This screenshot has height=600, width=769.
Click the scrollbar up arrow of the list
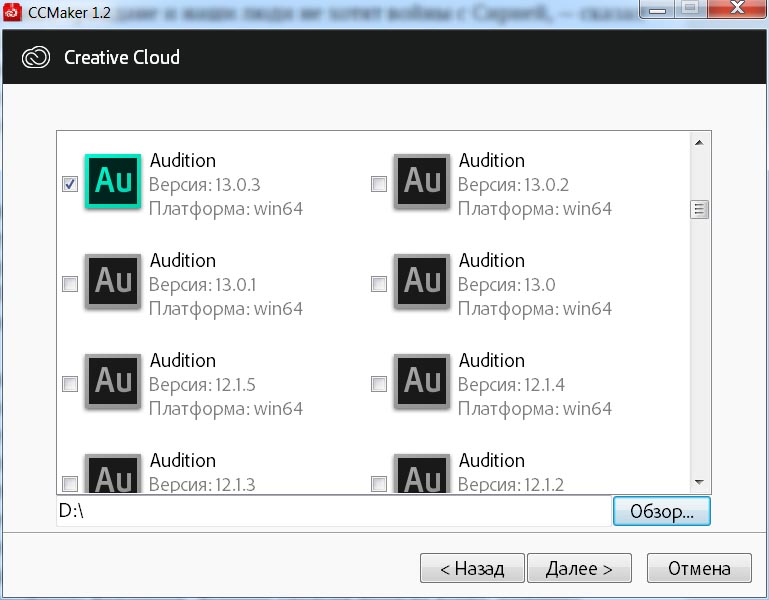point(699,143)
